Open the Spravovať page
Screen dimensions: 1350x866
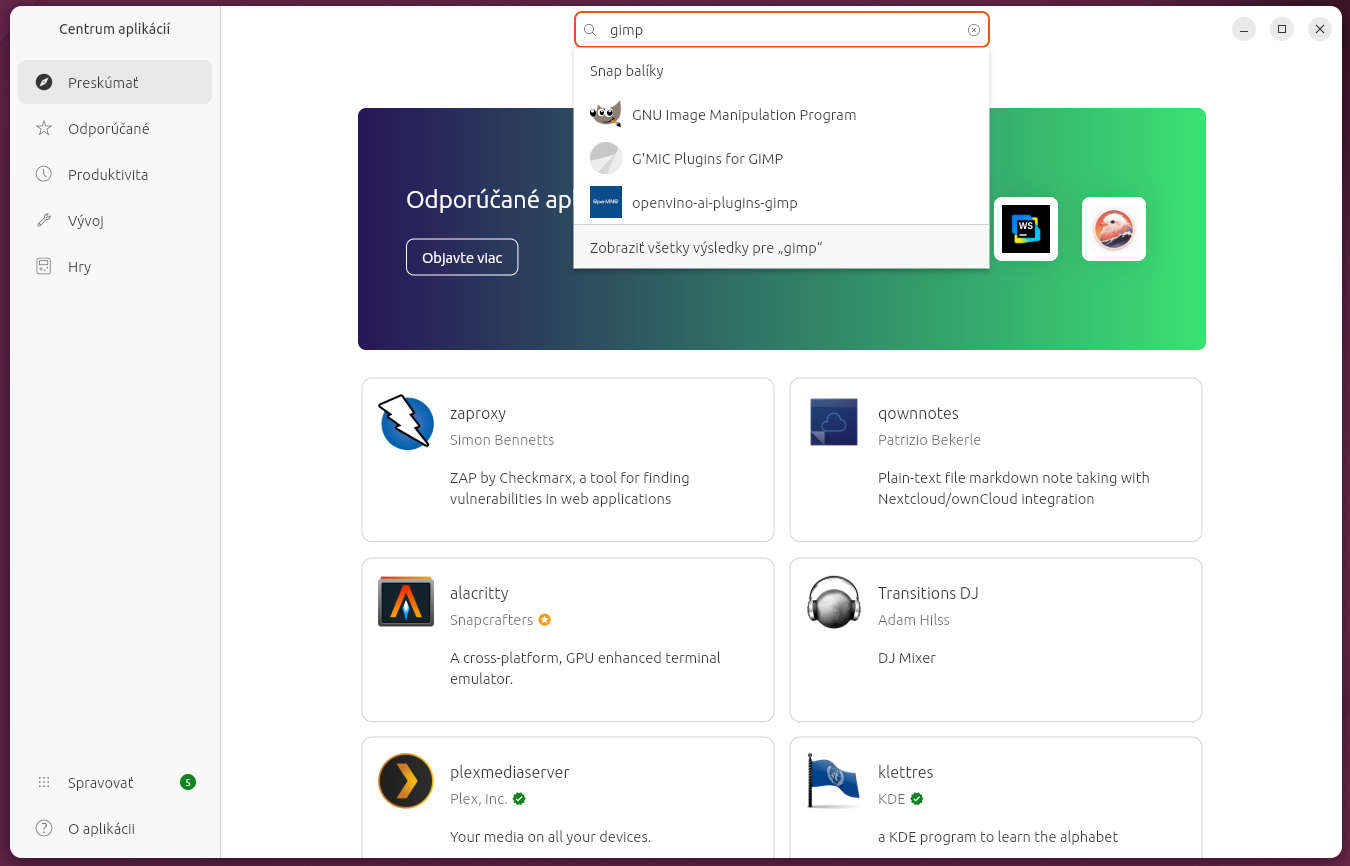115,782
